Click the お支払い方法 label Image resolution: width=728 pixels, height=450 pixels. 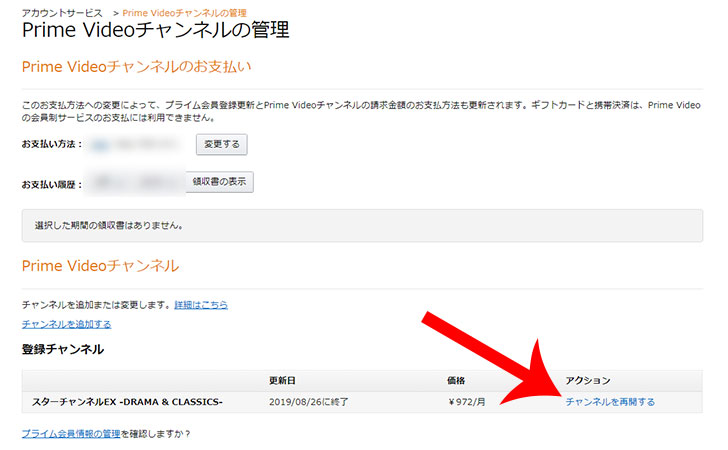pos(52,144)
